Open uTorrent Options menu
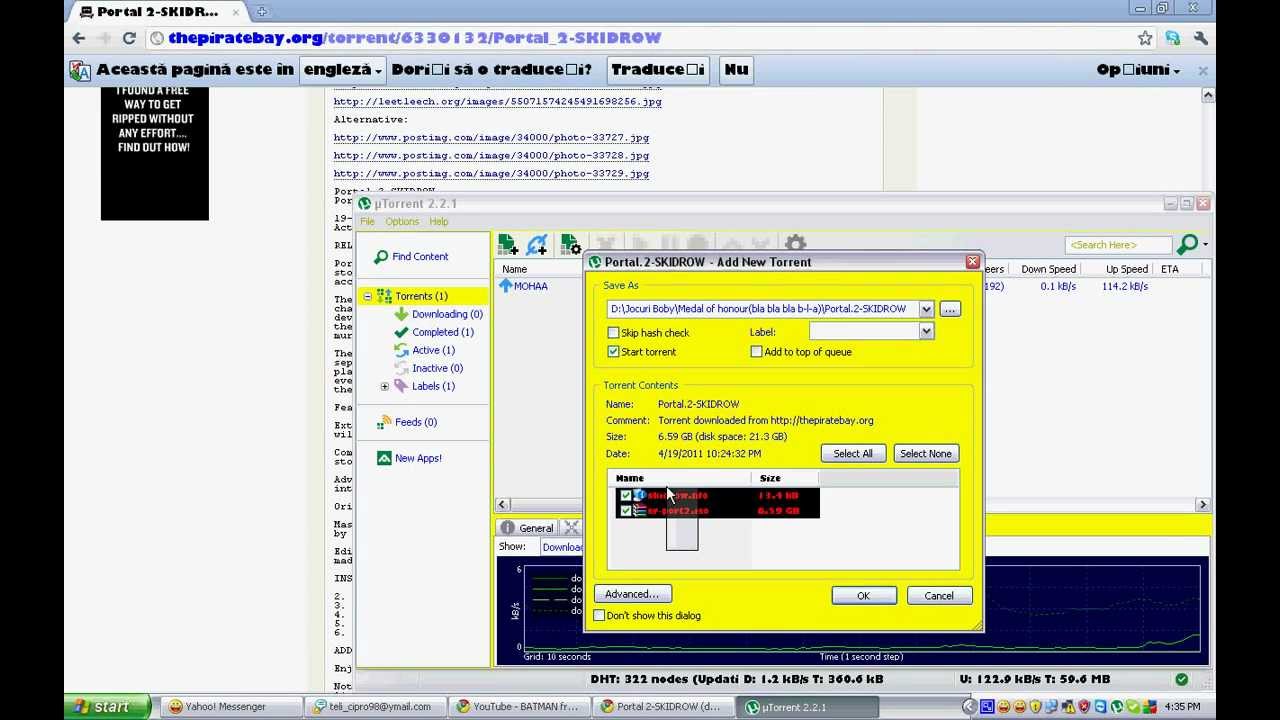This screenshot has height=720, width=1280. 402,222
